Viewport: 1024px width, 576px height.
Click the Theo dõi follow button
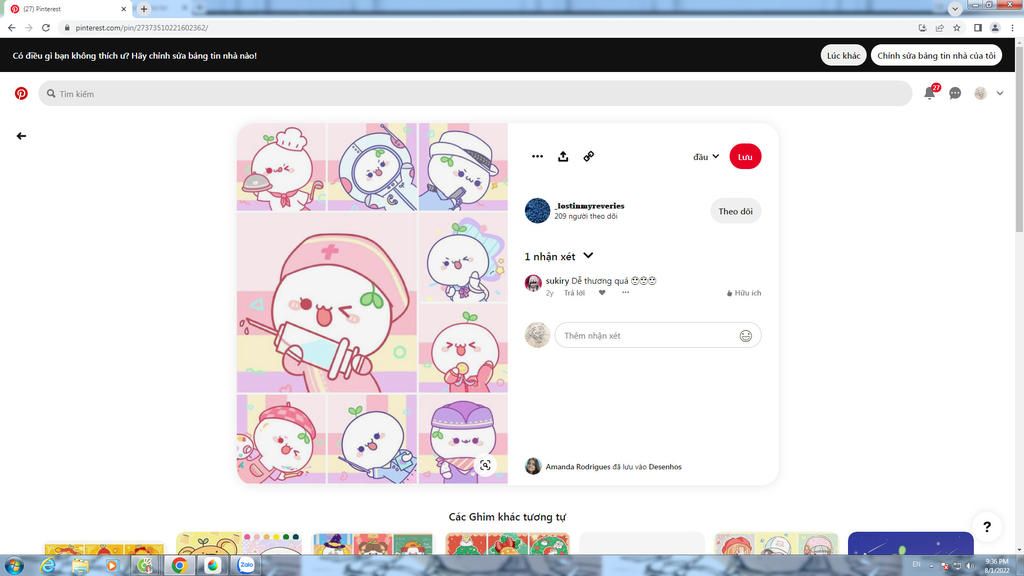point(735,211)
